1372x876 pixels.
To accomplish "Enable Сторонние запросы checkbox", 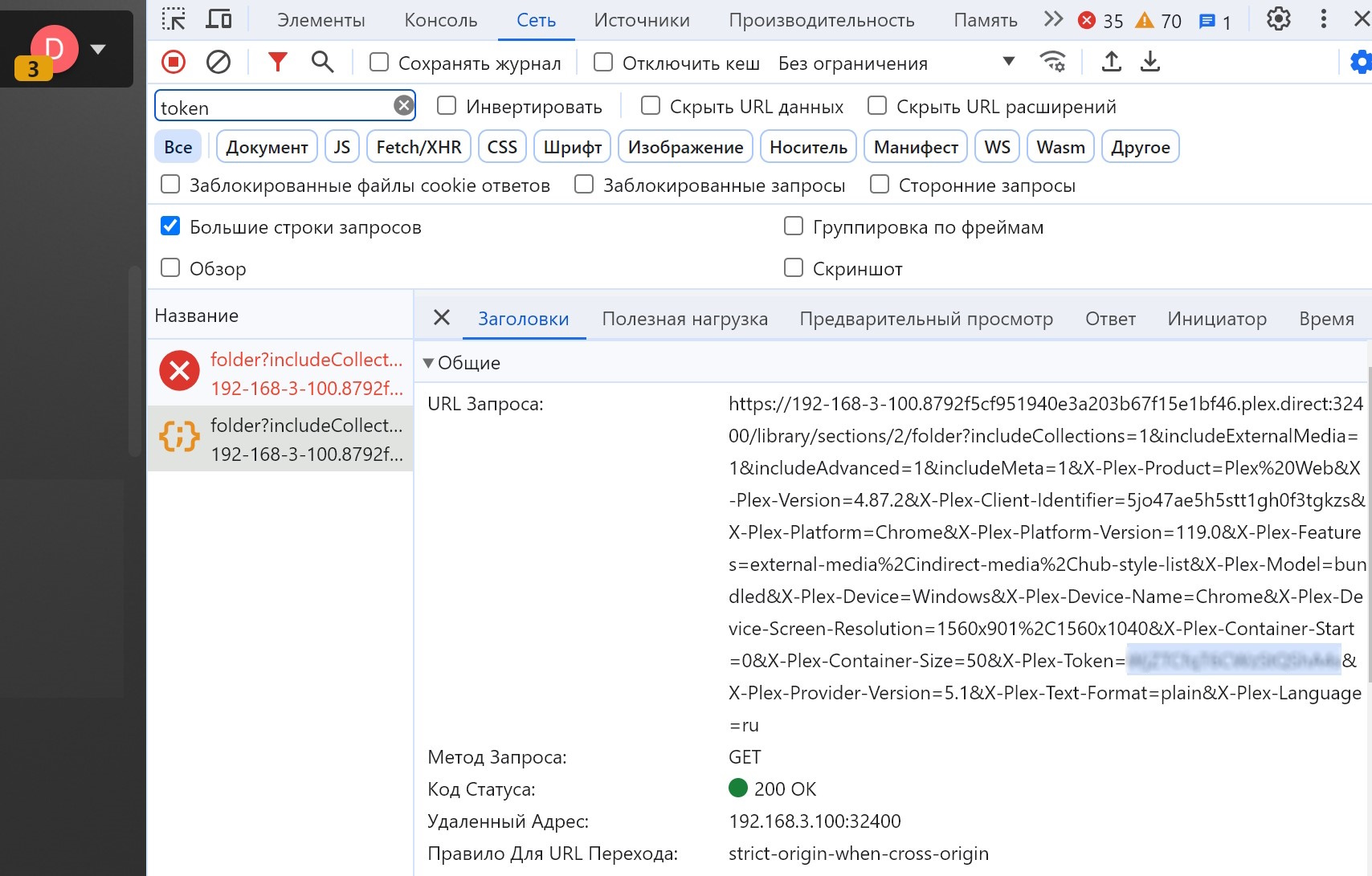I will click(x=880, y=184).
